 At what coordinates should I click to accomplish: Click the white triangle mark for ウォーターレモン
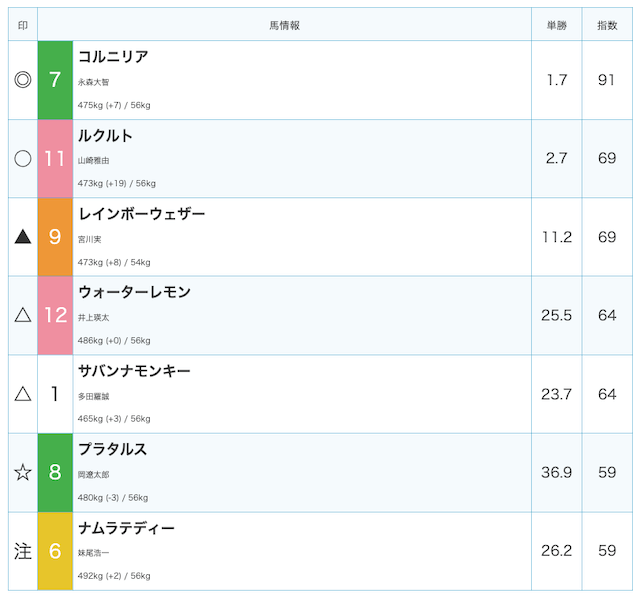(23, 315)
